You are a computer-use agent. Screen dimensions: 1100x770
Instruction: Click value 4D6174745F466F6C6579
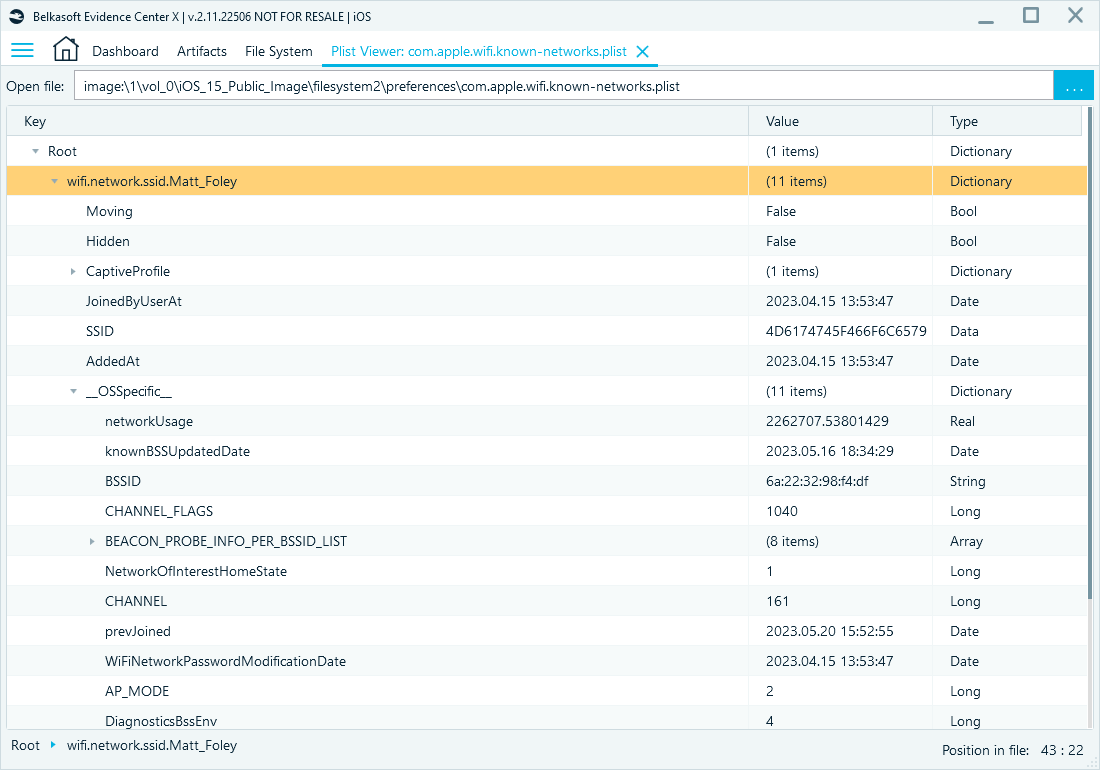[846, 331]
